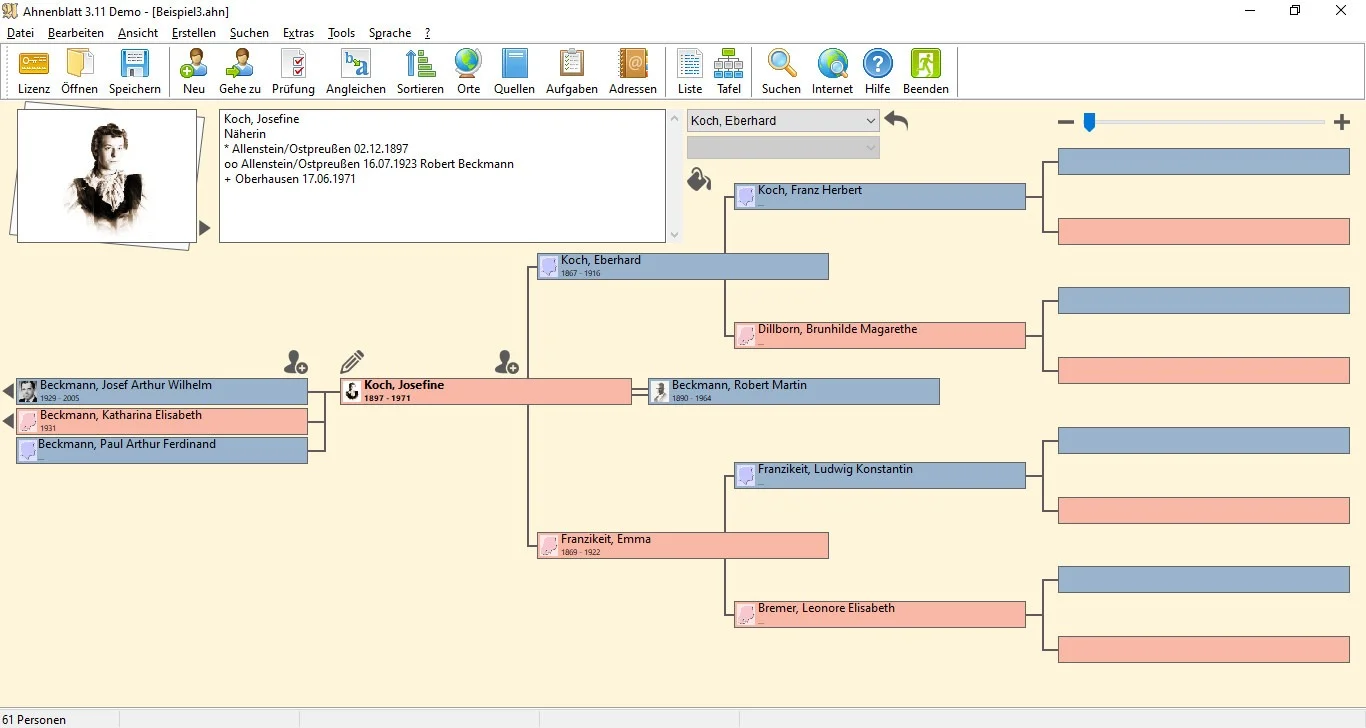Click the back arrow beside name dropdown

tap(896, 121)
